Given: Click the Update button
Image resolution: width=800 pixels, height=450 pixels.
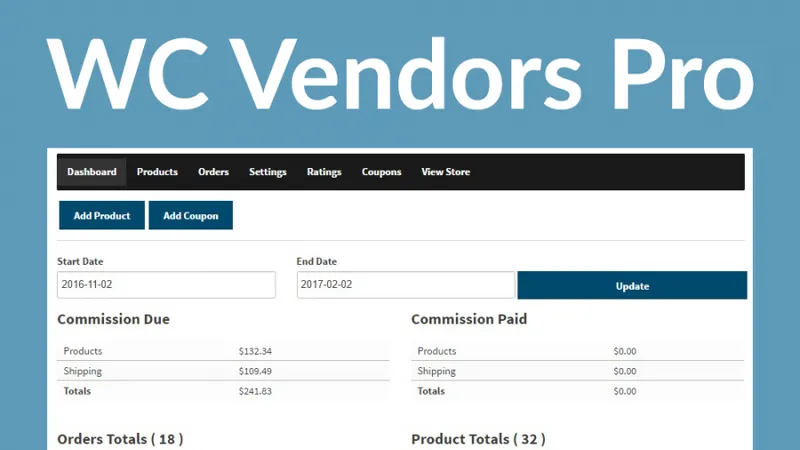Looking at the screenshot, I should (632, 285).
